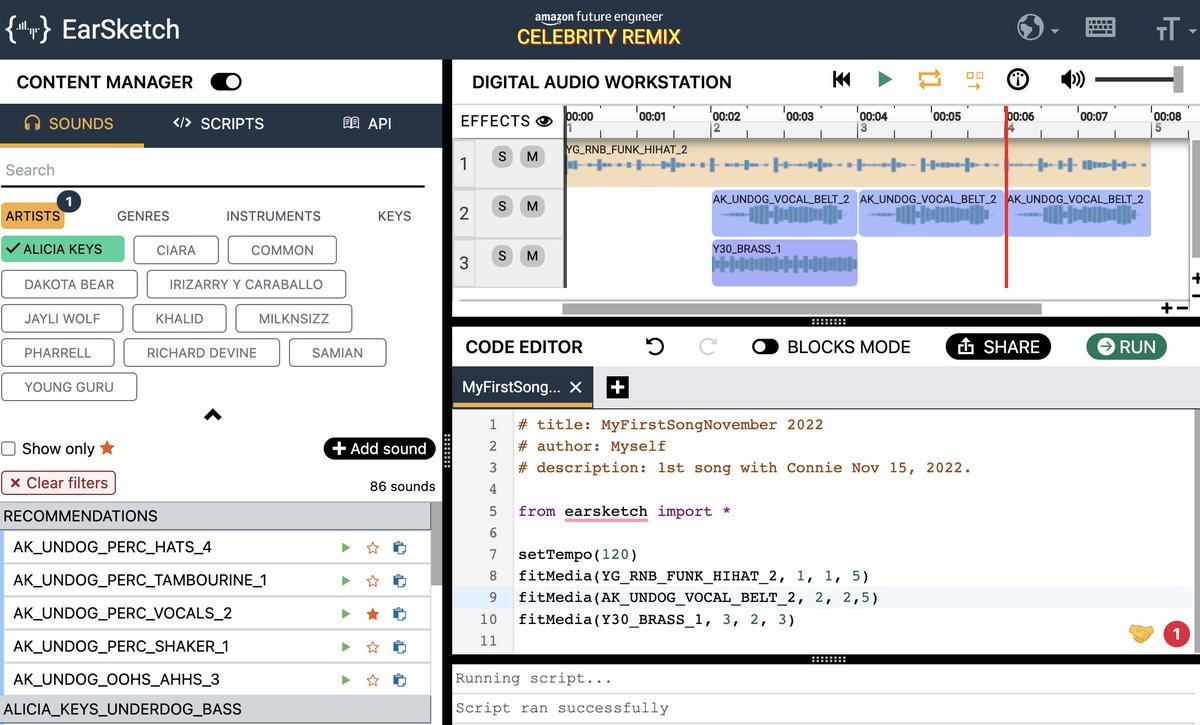Solo track 1

click(x=503, y=157)
